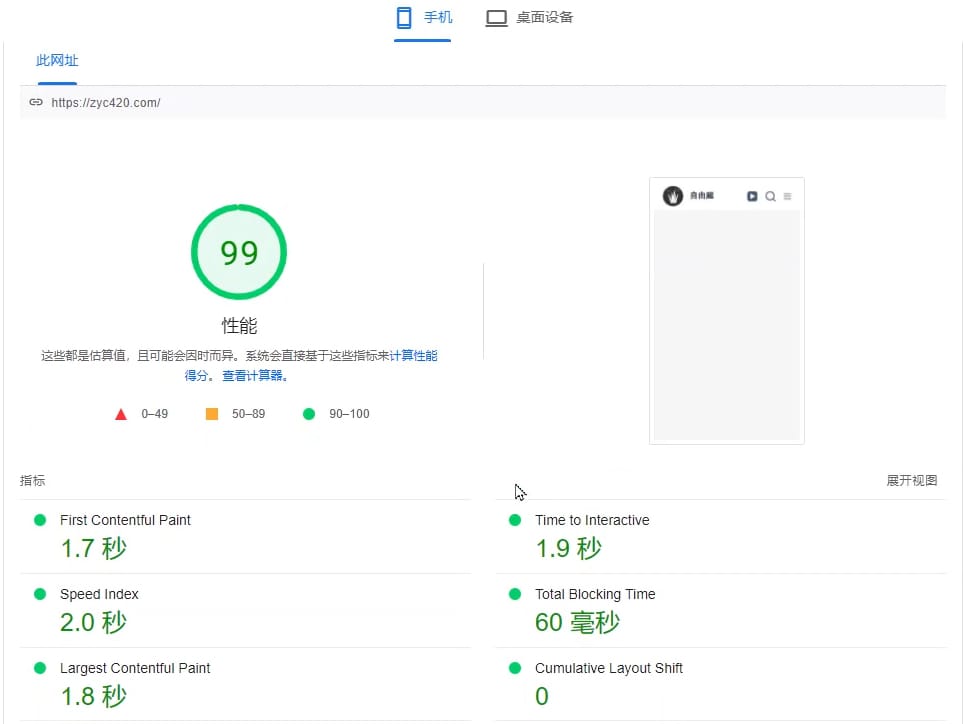Click the red triangle in the 0–49 legend
The image size is (965, 724).
121,413
